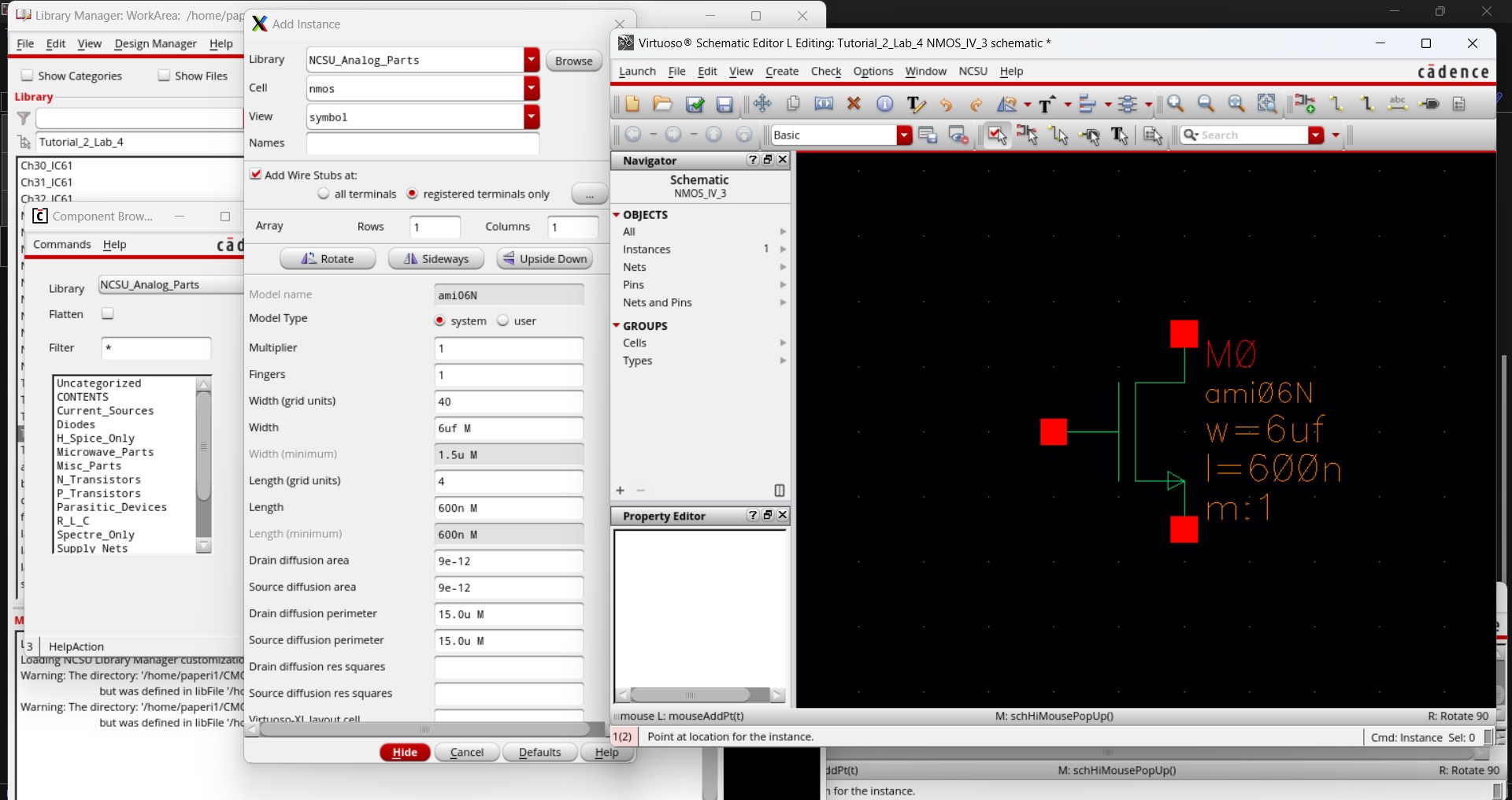Image resolution: width=1512 pixels, height=800 pixels.
Task: Click the Rotate icon dropdown tool
Action: pos(1007,104)
